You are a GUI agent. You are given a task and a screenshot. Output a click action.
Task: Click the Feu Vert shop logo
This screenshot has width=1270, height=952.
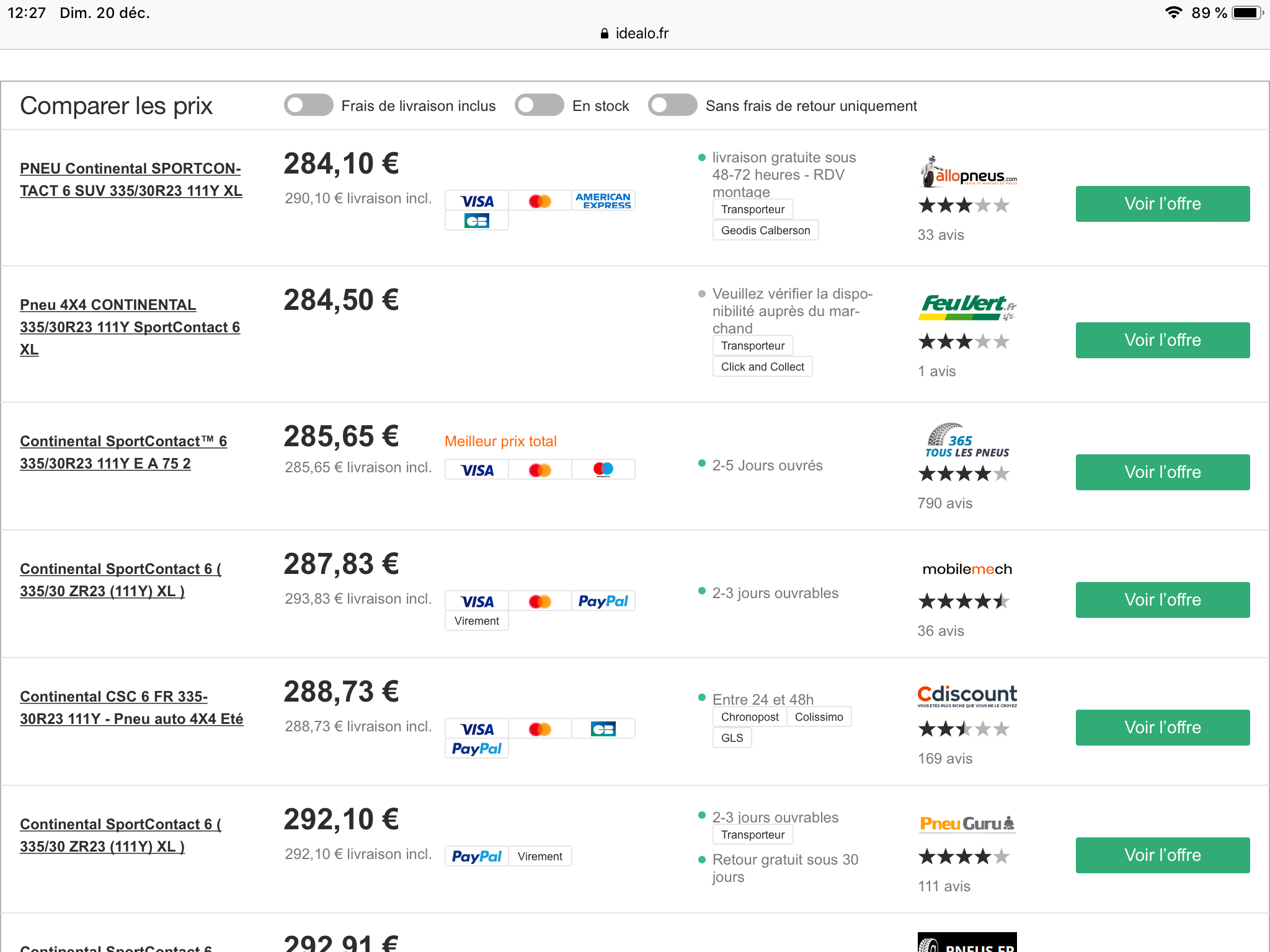(967, 307)
